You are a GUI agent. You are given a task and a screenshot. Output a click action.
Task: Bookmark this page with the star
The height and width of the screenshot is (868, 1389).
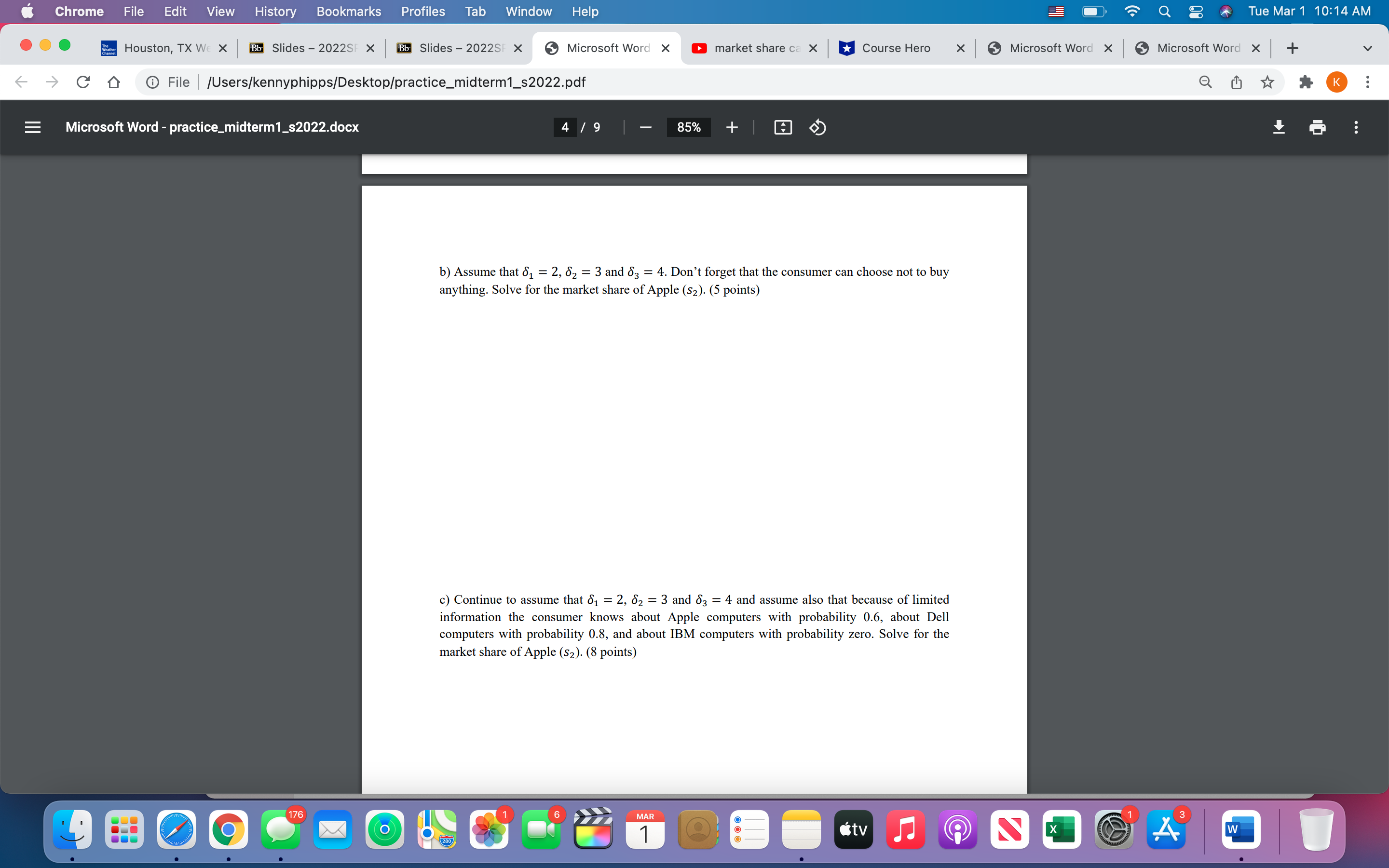coord(1268,82)
